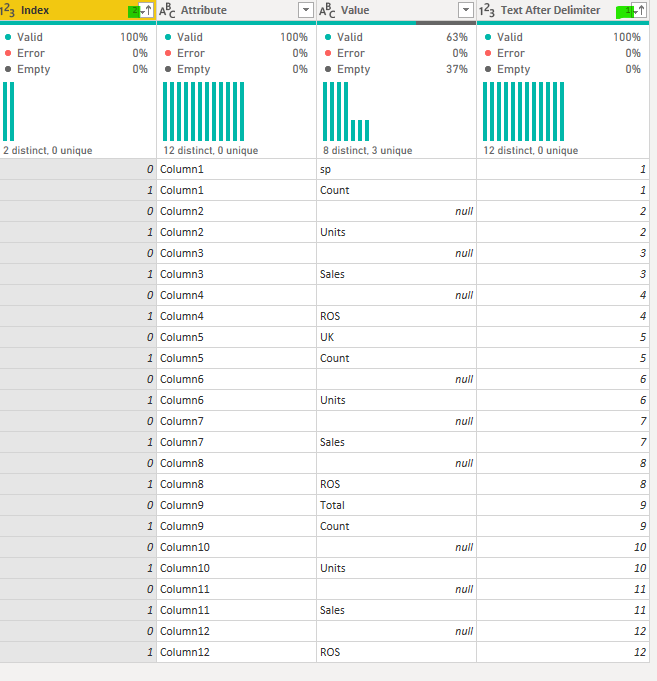Select the Sales cell in Column7 row
The width and height of the screenshot is (657, 681).
(x=396, y=442)
